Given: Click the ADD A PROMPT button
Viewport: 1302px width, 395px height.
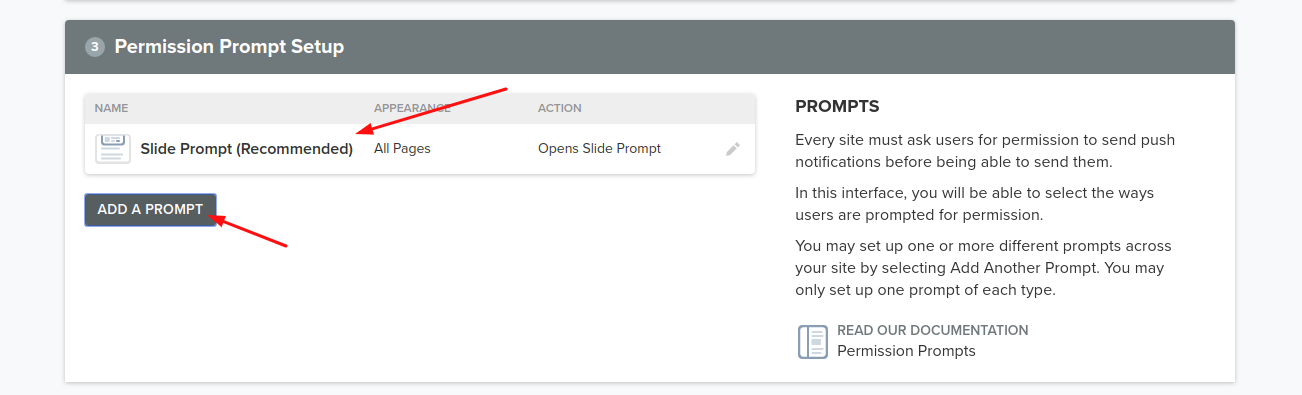Looking at the screenshot, I should [x=150, y=210].
